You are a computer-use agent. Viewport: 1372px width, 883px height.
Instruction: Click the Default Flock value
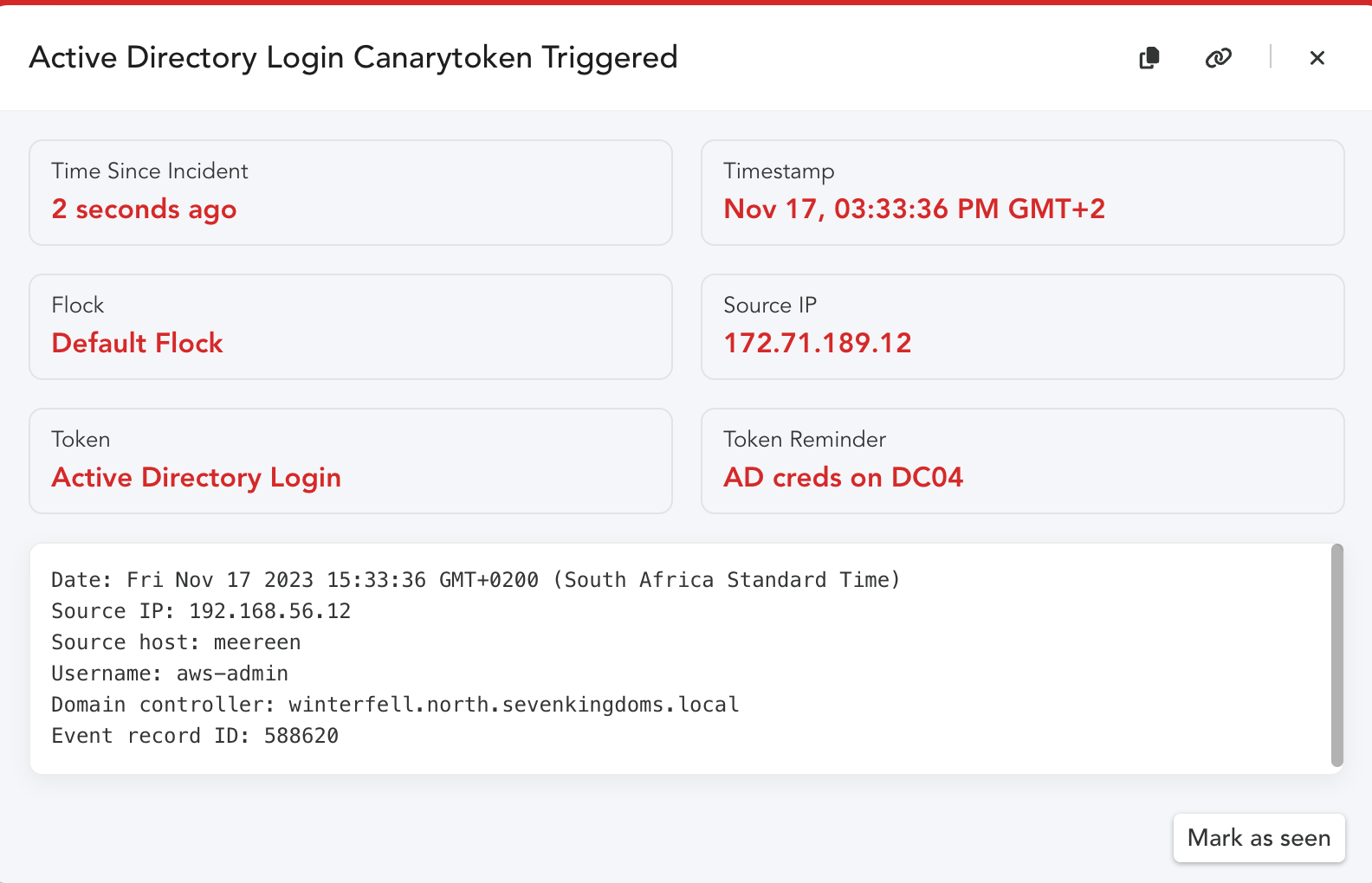coord(138,343)
